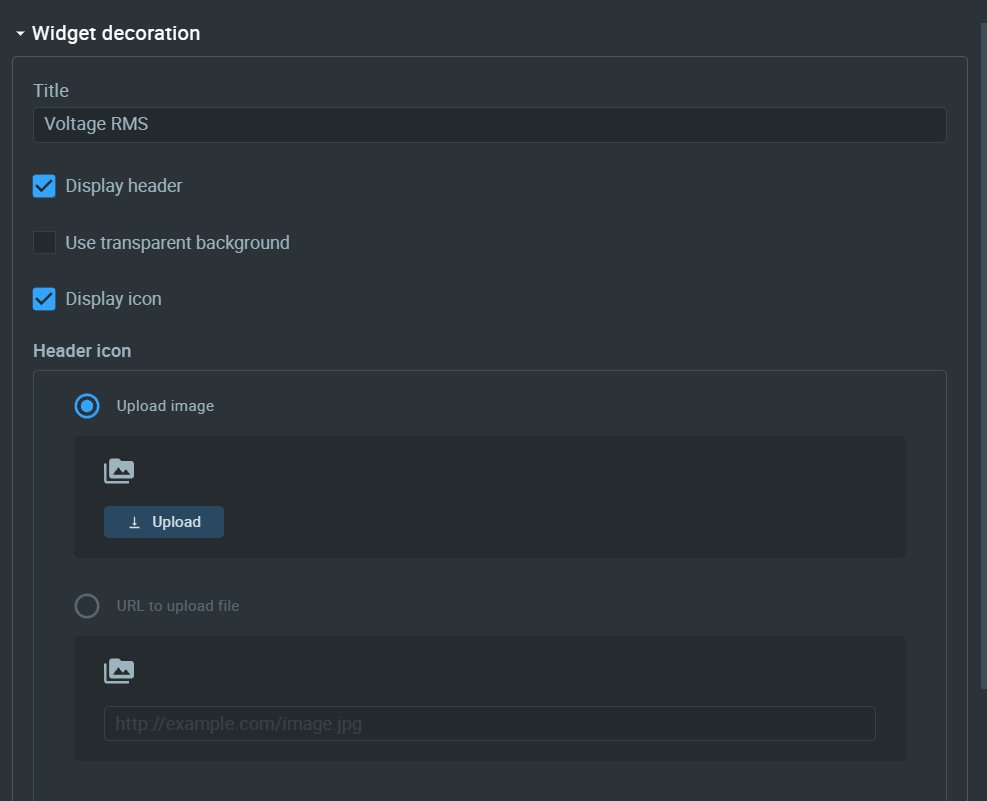This screenshot has height=801, width=987.
Task: Click the Display header label text
Action: (124, 186)
